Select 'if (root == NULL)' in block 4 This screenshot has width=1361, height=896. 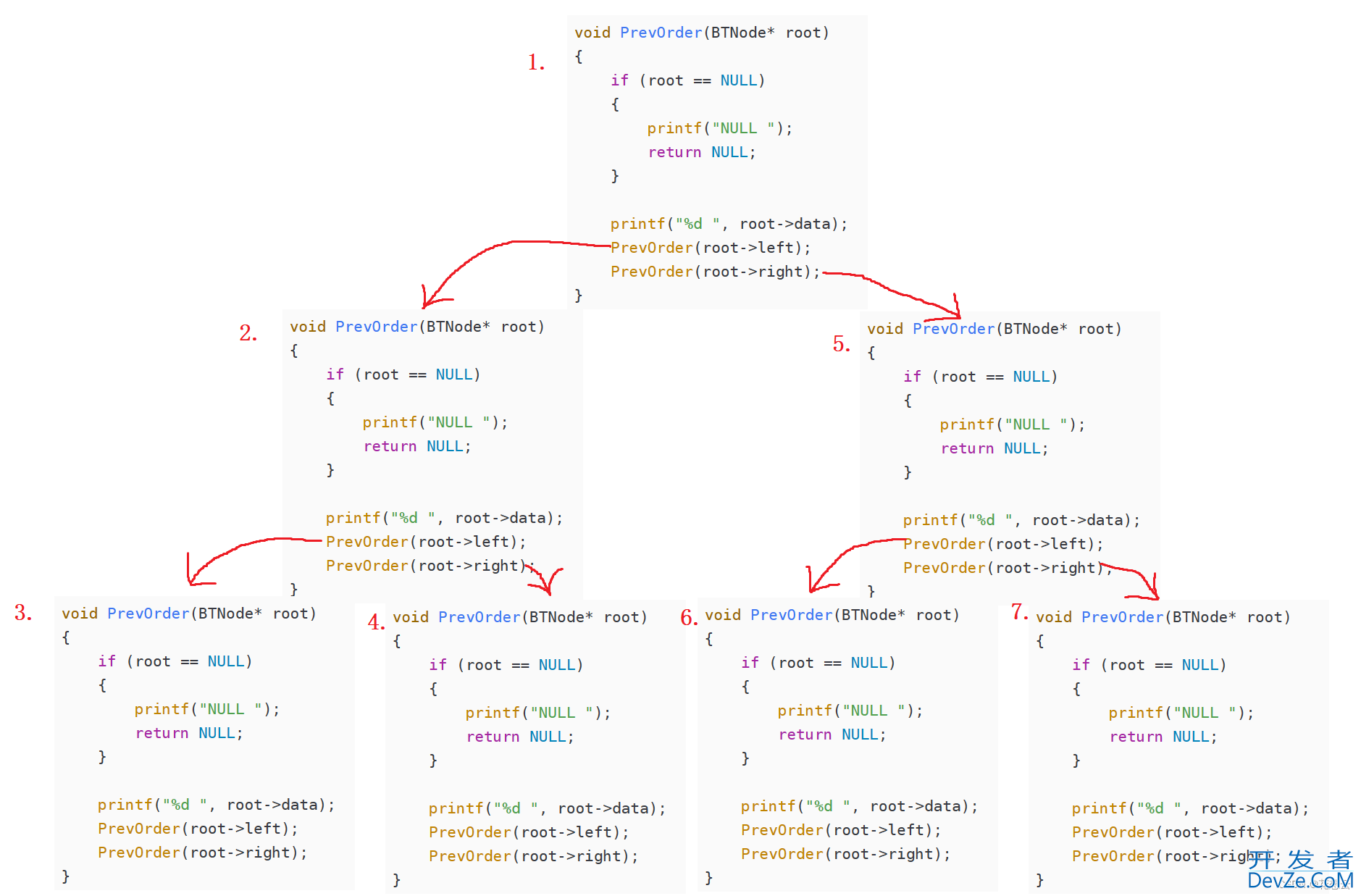point(506,665)
